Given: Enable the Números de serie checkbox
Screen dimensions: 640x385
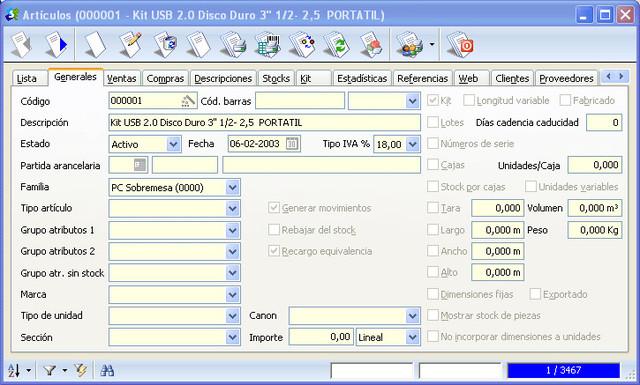Looking at the screenshot, I should coord(433,143).
